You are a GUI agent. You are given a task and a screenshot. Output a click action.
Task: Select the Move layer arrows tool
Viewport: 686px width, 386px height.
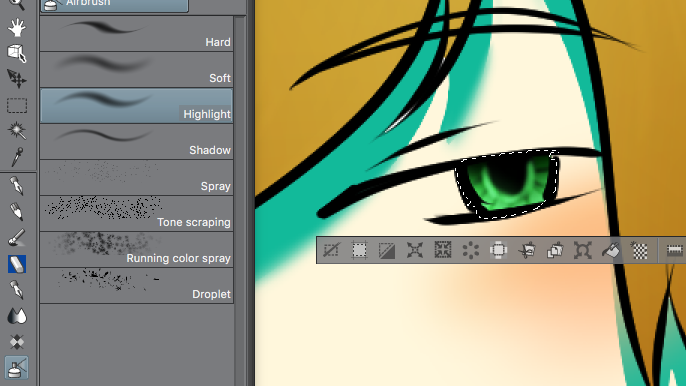[x=17, y=79]
